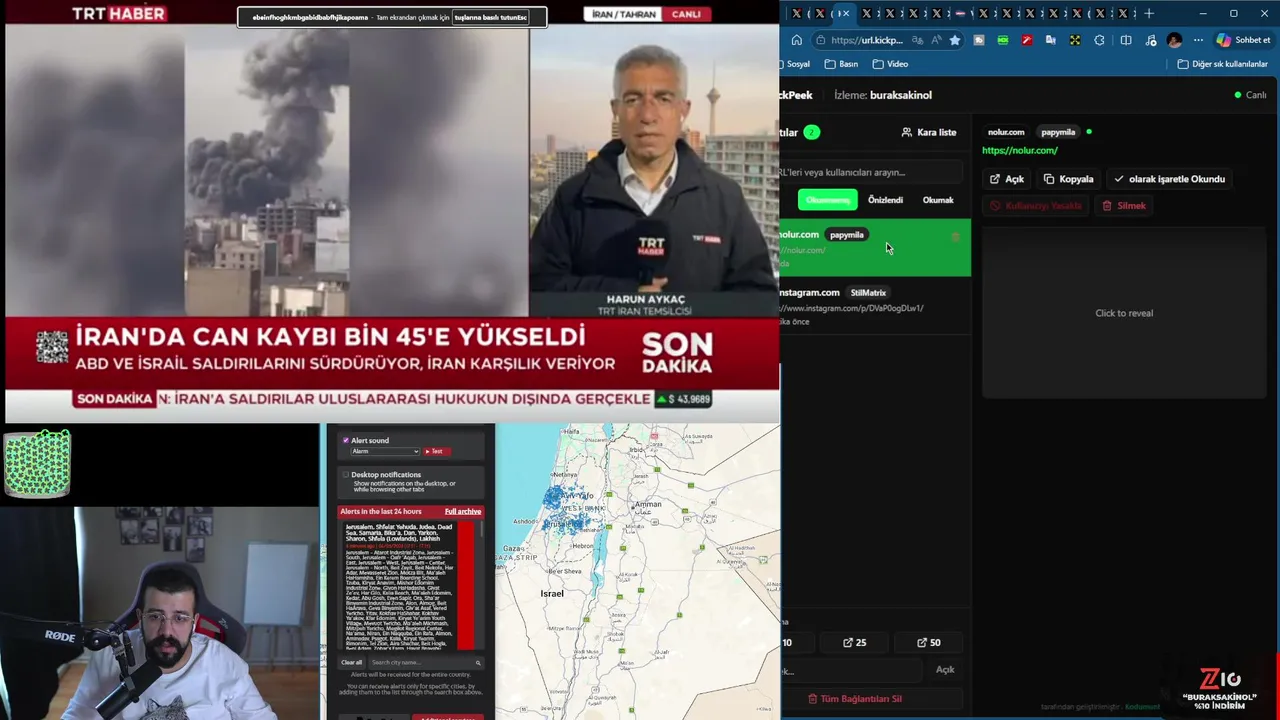The height and width of the screenshot is (720, 1280).
Task: Open the Sosyal bookmarks folder
Action: coord(796,64)
